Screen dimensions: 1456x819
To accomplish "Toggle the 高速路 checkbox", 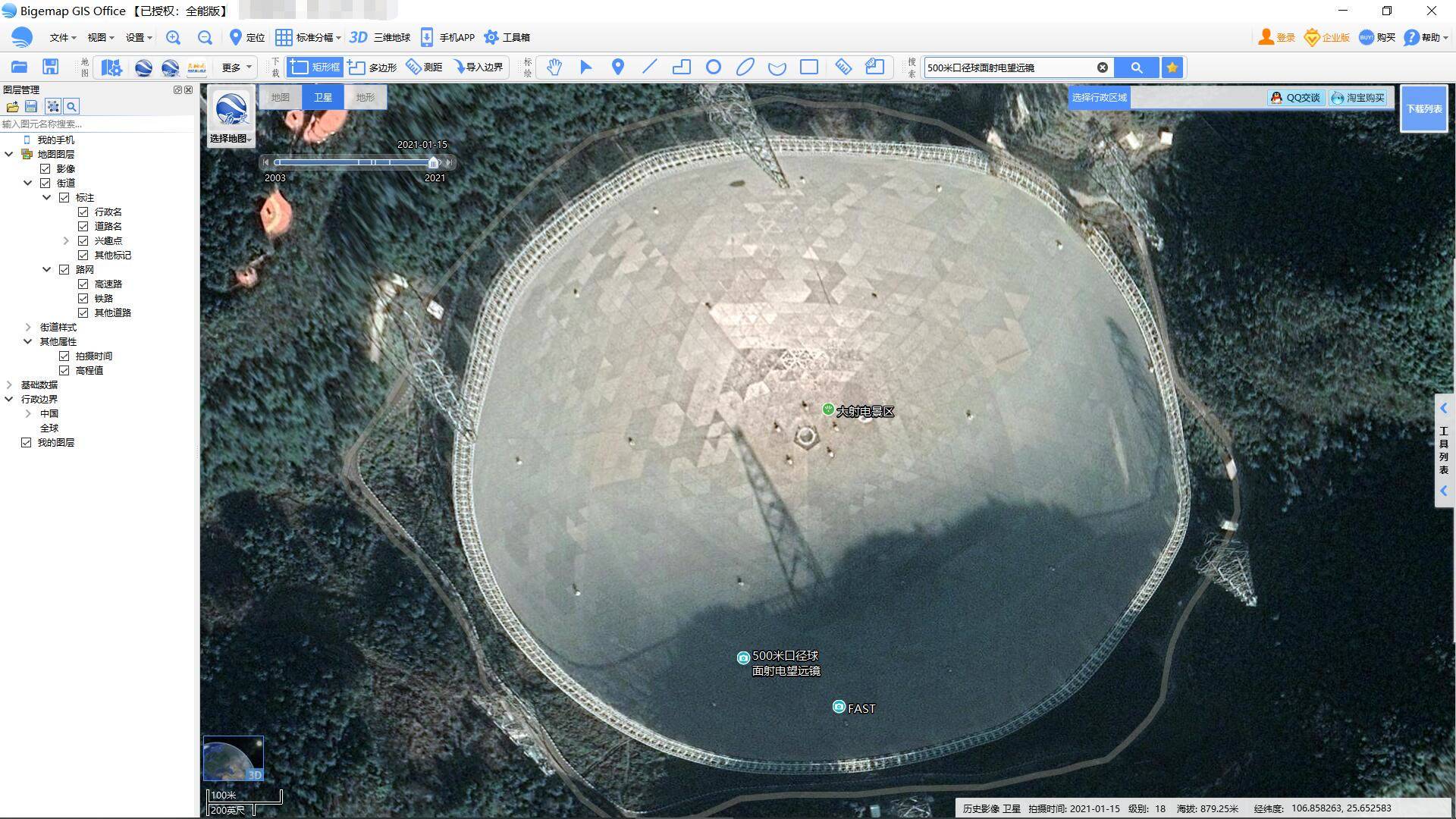I will [x=83, y=284].
